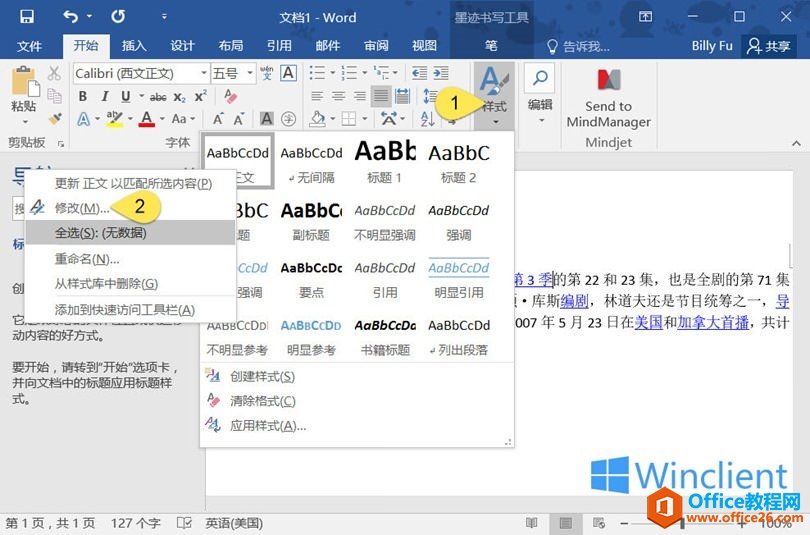The width and height of the screenshot is (810, 535).
Task: Switch to the 插入 Insert tab
Action: [x=134, y=46]
